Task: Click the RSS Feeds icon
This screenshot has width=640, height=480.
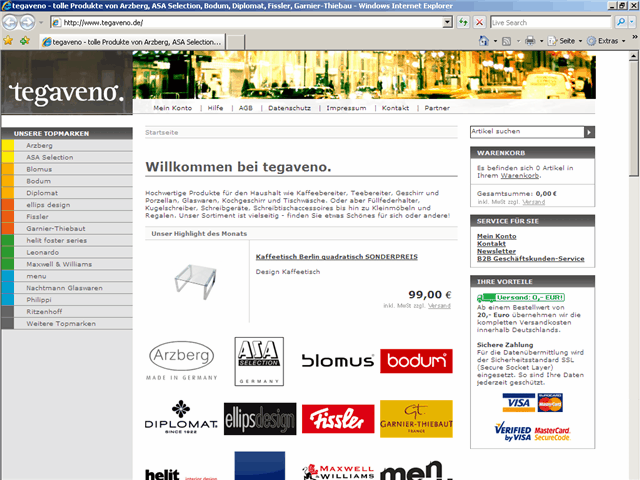Action: tap(506, 41)
